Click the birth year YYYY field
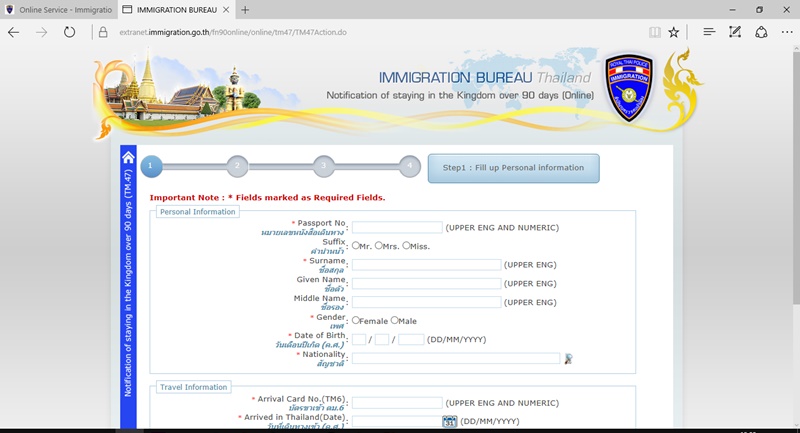Viewport: 800px width, 433px height. pyautogui.click(x=411, y=339)
